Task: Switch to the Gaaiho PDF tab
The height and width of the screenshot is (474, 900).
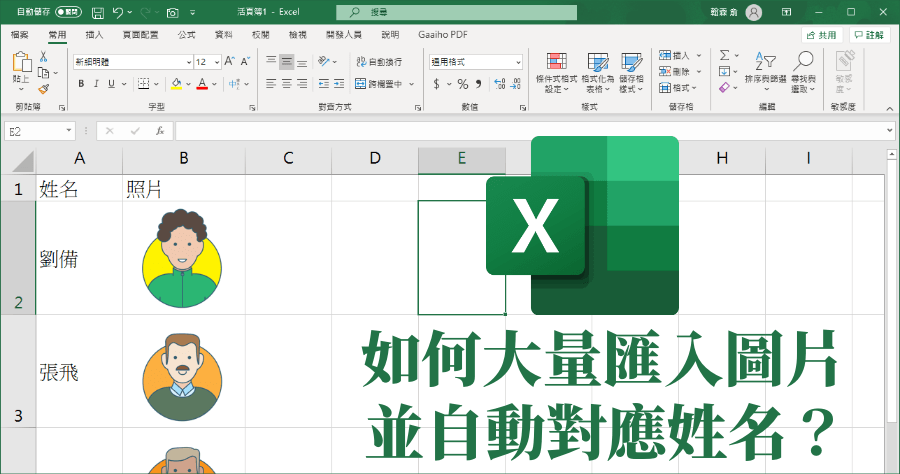Action: [443, 34]
